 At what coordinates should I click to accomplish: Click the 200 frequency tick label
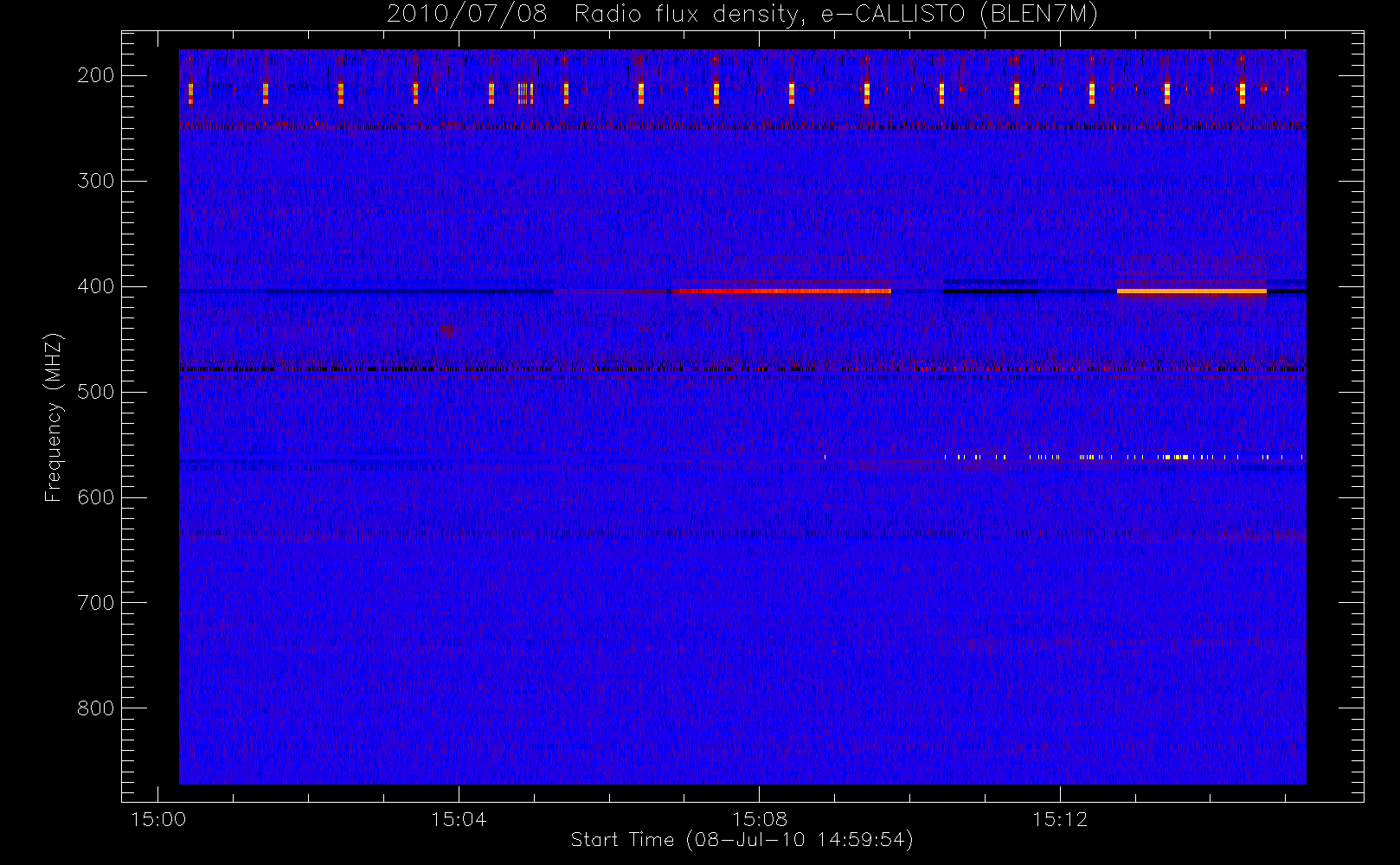pyautogui.click(x=96, y=75)
